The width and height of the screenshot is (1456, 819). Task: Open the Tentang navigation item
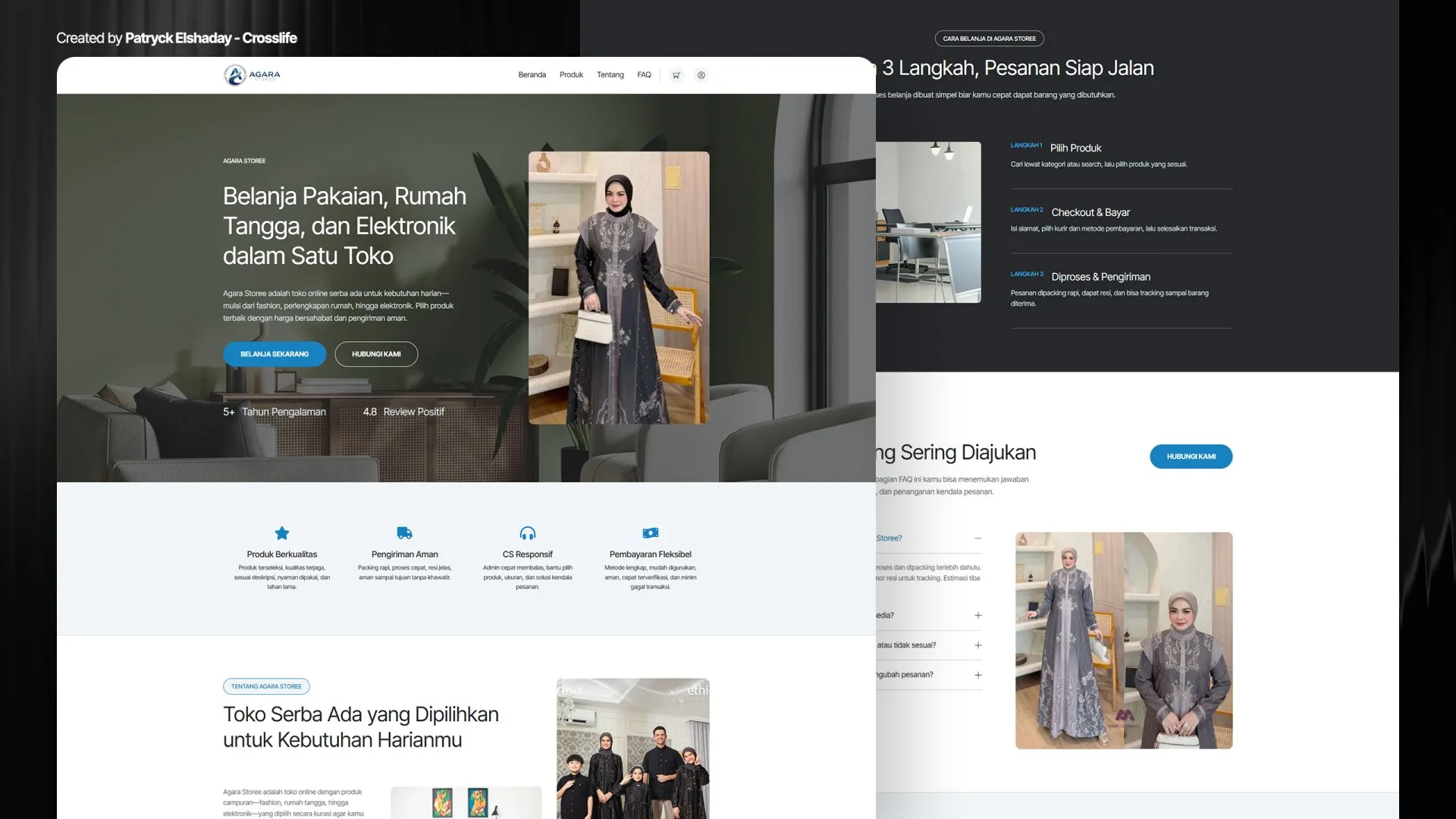click(x=610, y=75)
